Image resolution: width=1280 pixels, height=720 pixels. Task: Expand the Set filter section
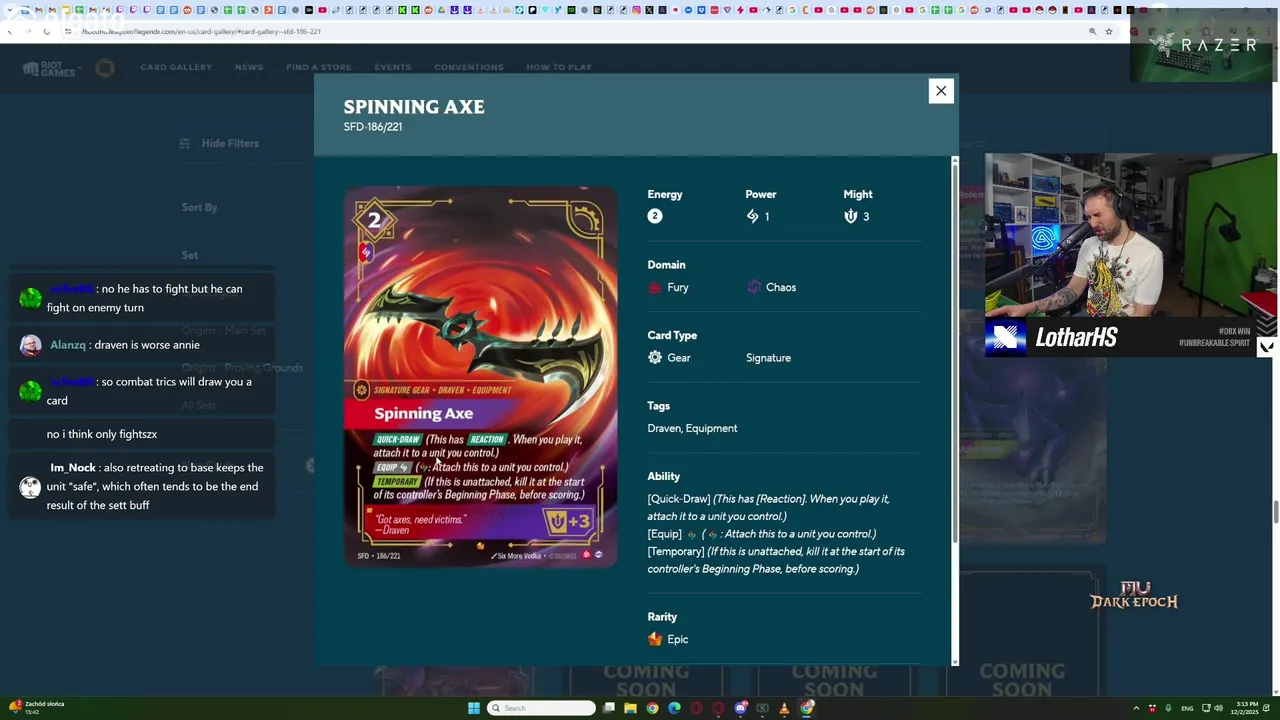[x=190, y=255]
